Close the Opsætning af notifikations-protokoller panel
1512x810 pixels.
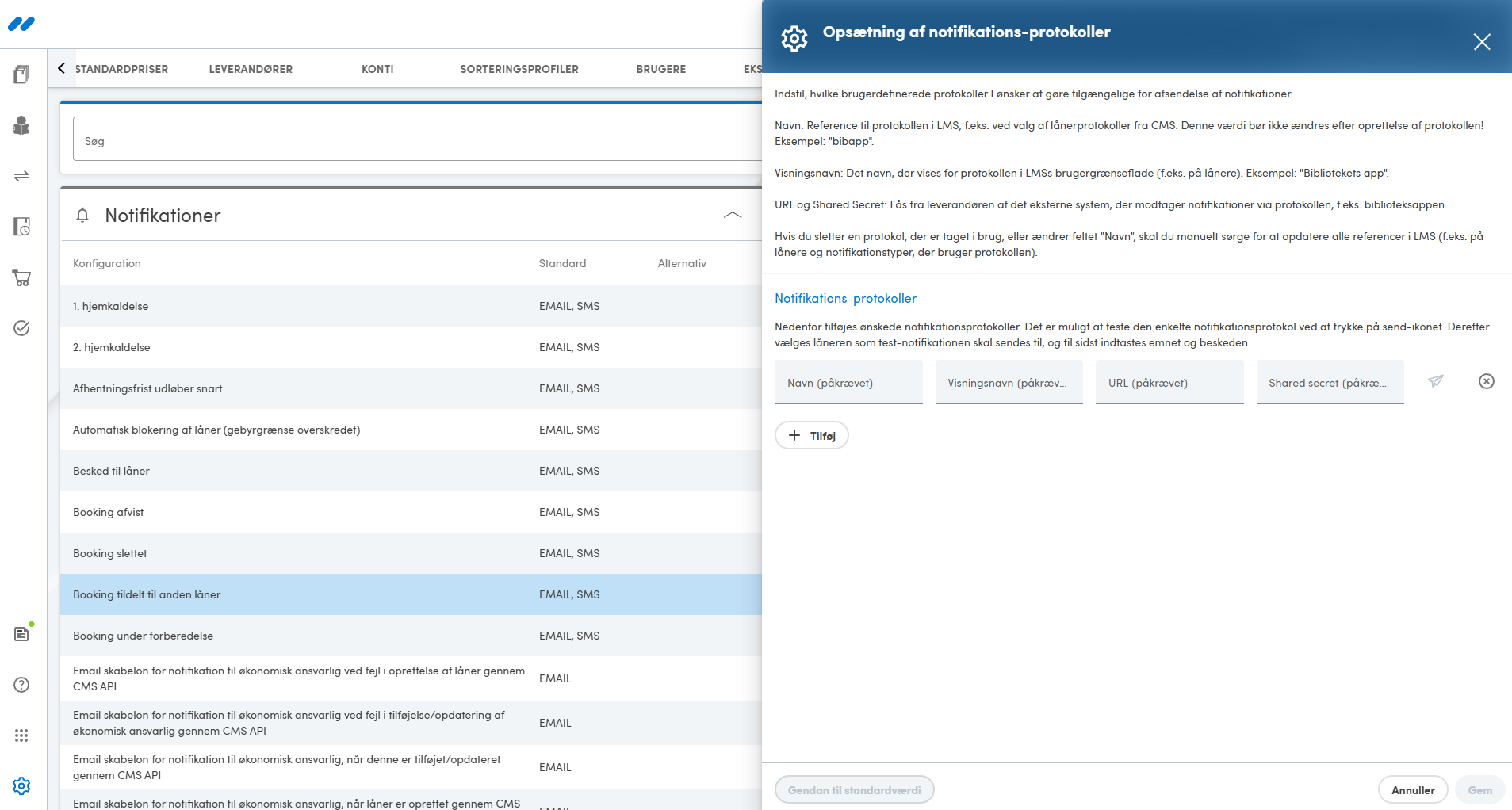[1482, 42]
